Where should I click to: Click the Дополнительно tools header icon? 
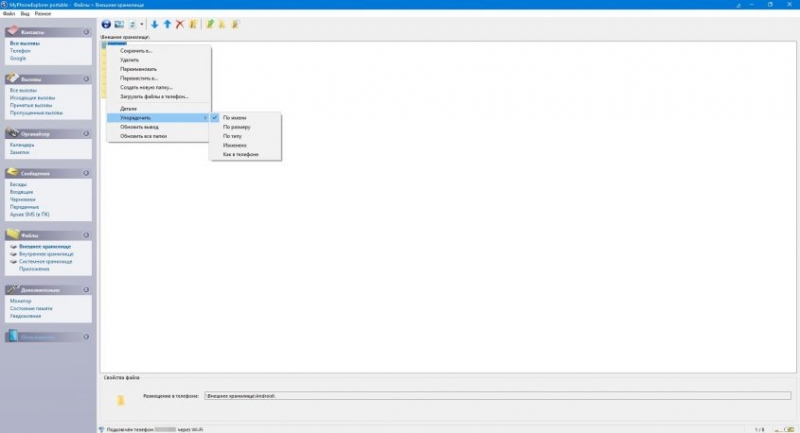pos(13,289)
